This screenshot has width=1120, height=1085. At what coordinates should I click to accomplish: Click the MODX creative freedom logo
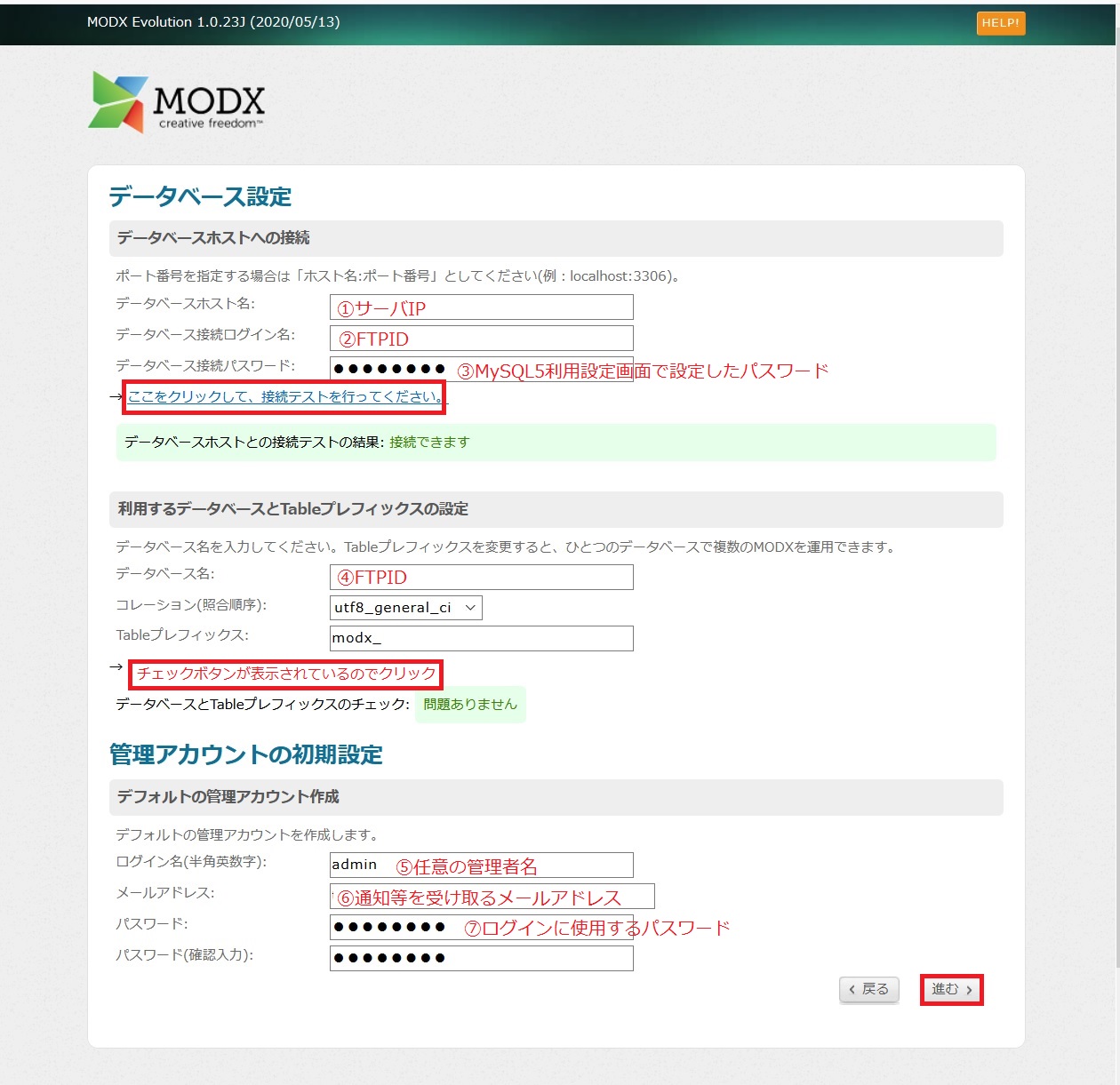177,102
